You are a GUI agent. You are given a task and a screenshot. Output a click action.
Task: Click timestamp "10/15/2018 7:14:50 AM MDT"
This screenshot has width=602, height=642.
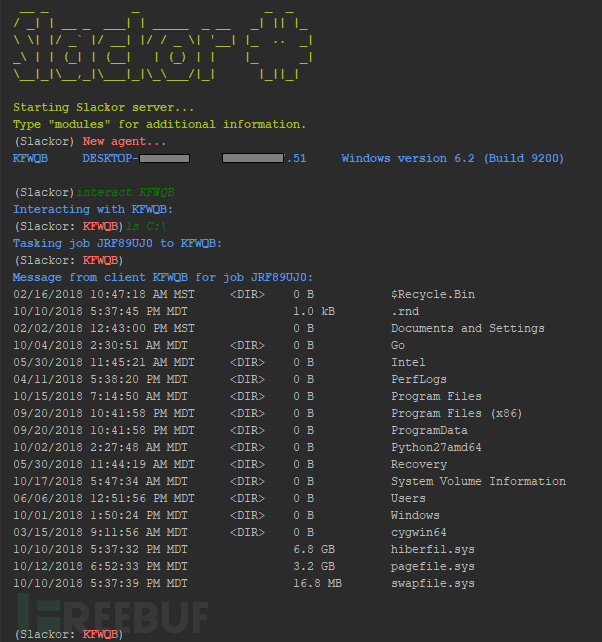100,397
